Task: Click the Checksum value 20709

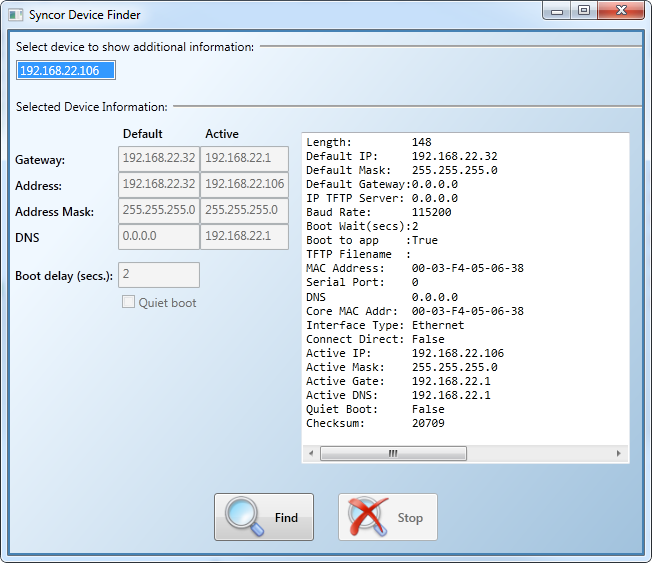Action: point(428,423)
